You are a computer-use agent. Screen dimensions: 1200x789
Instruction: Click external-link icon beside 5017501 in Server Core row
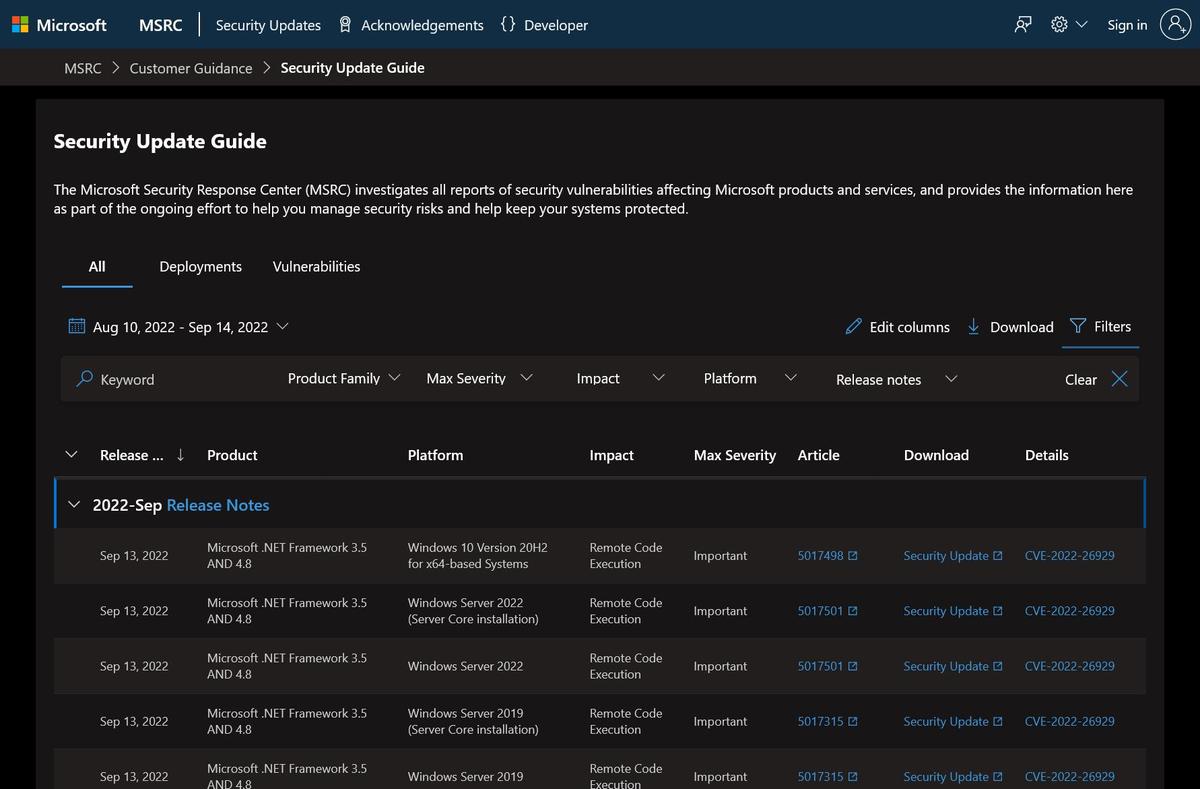(x=853, y=611)
